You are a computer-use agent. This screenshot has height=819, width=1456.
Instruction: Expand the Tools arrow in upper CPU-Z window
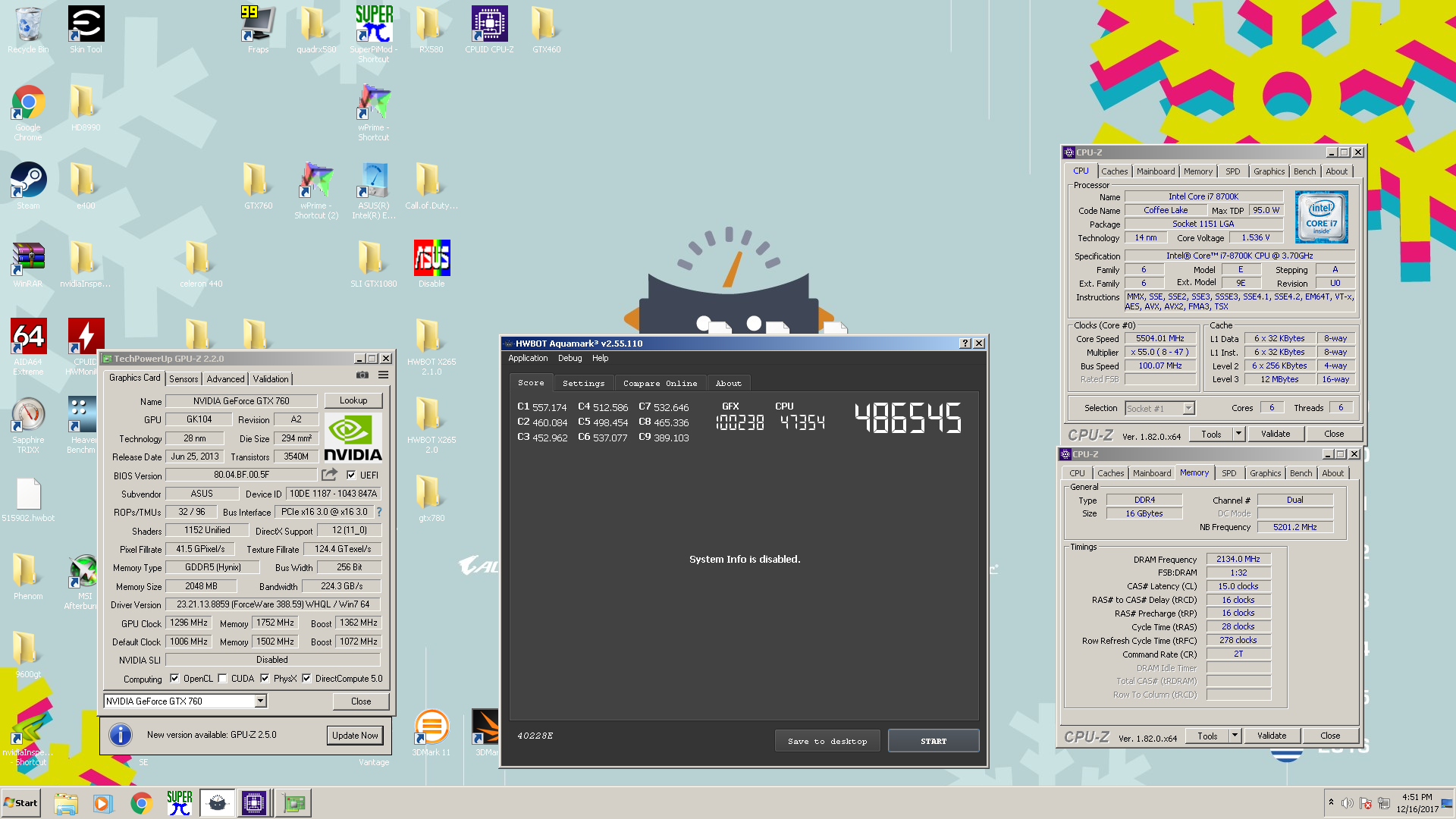click(1238, 435)
